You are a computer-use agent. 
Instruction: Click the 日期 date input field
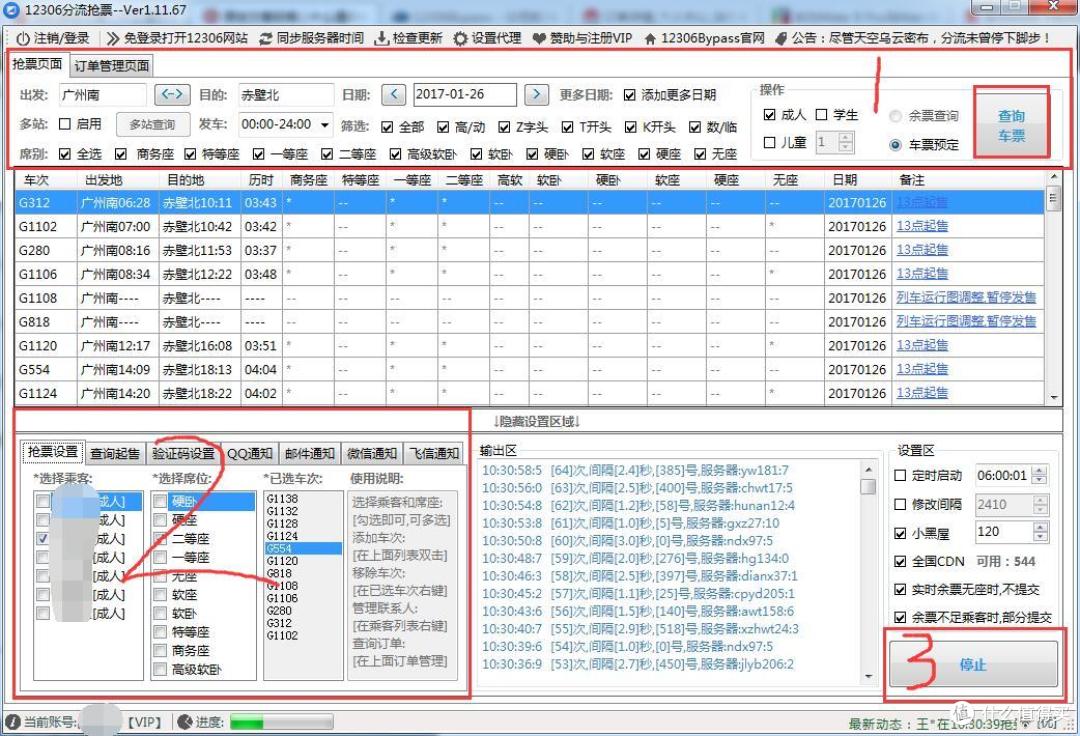(x=465, y=94)
